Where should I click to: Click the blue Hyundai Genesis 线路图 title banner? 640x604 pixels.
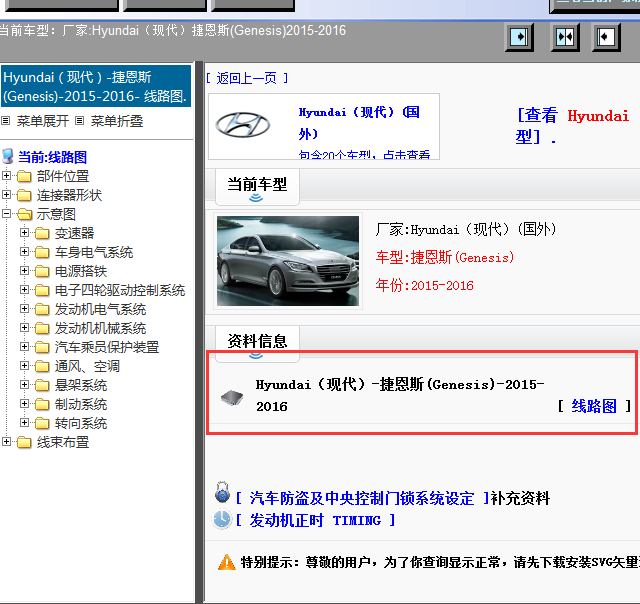coord(96,86)
